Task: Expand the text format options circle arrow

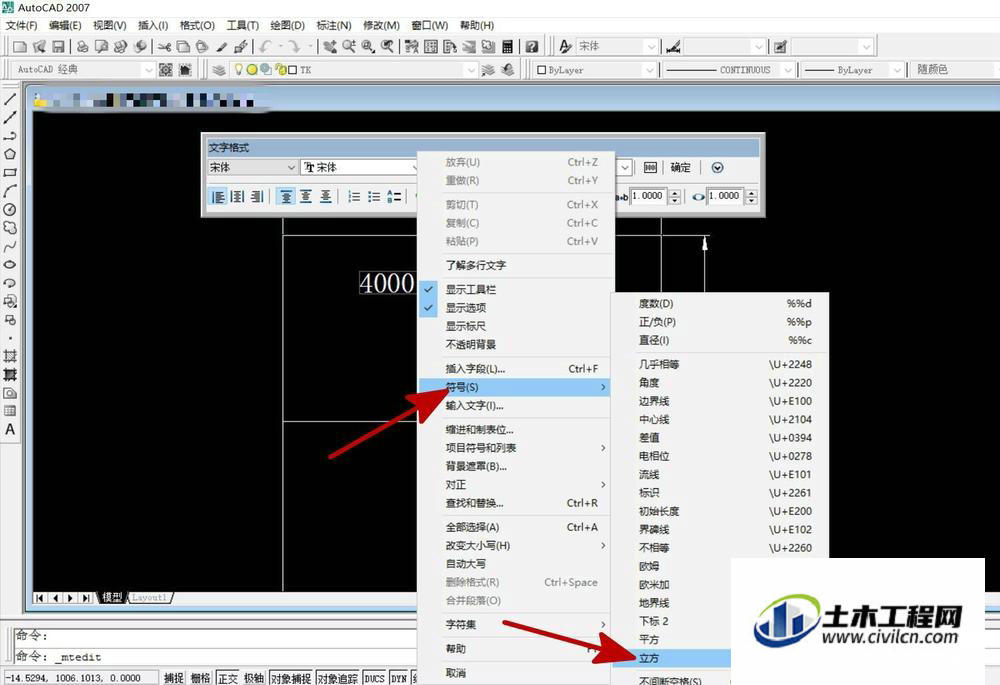Action: tap(717, 168)
